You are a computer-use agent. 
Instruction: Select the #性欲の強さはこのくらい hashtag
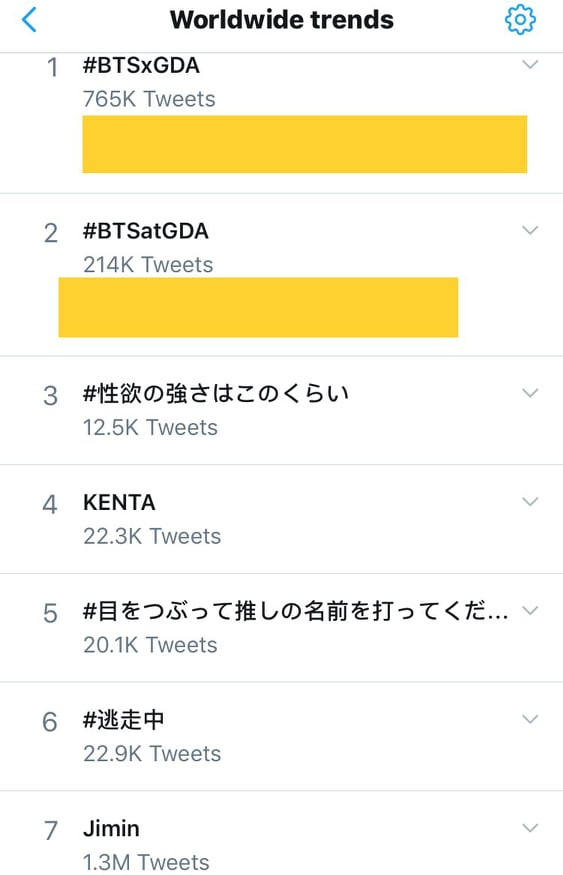click(216, 394)
